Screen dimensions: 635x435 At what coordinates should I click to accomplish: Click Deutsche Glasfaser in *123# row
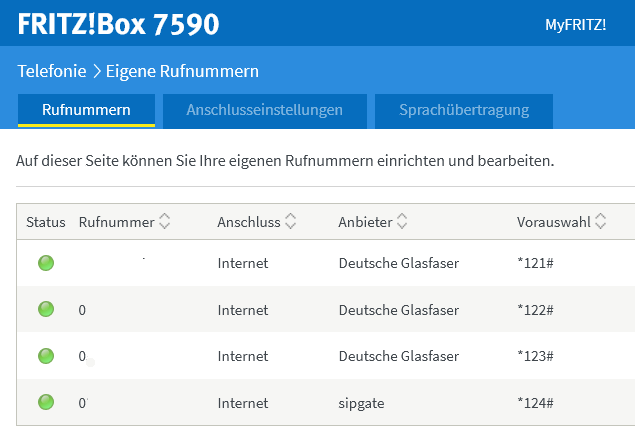click(399, 356)
